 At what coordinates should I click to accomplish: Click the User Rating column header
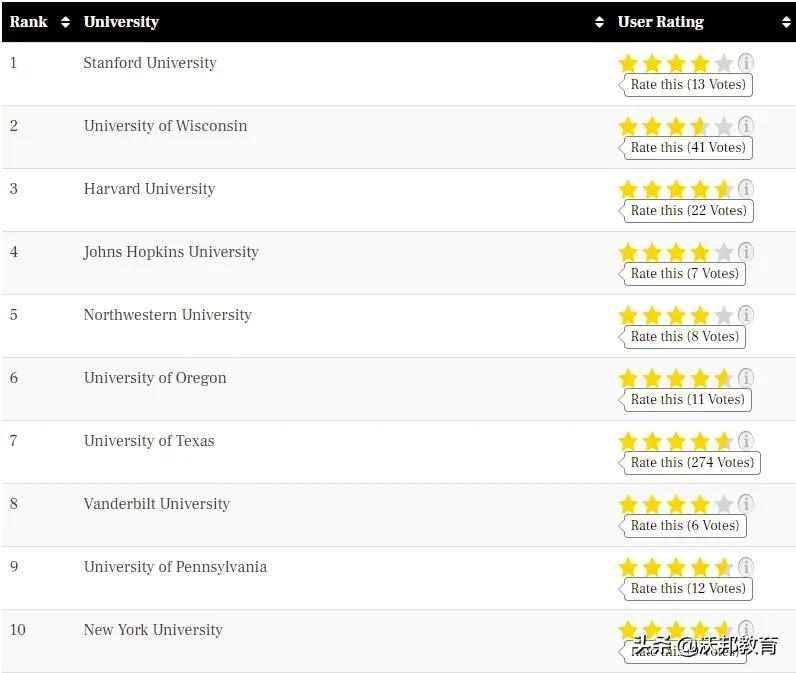pyautogui.click(x=661, y=22)
